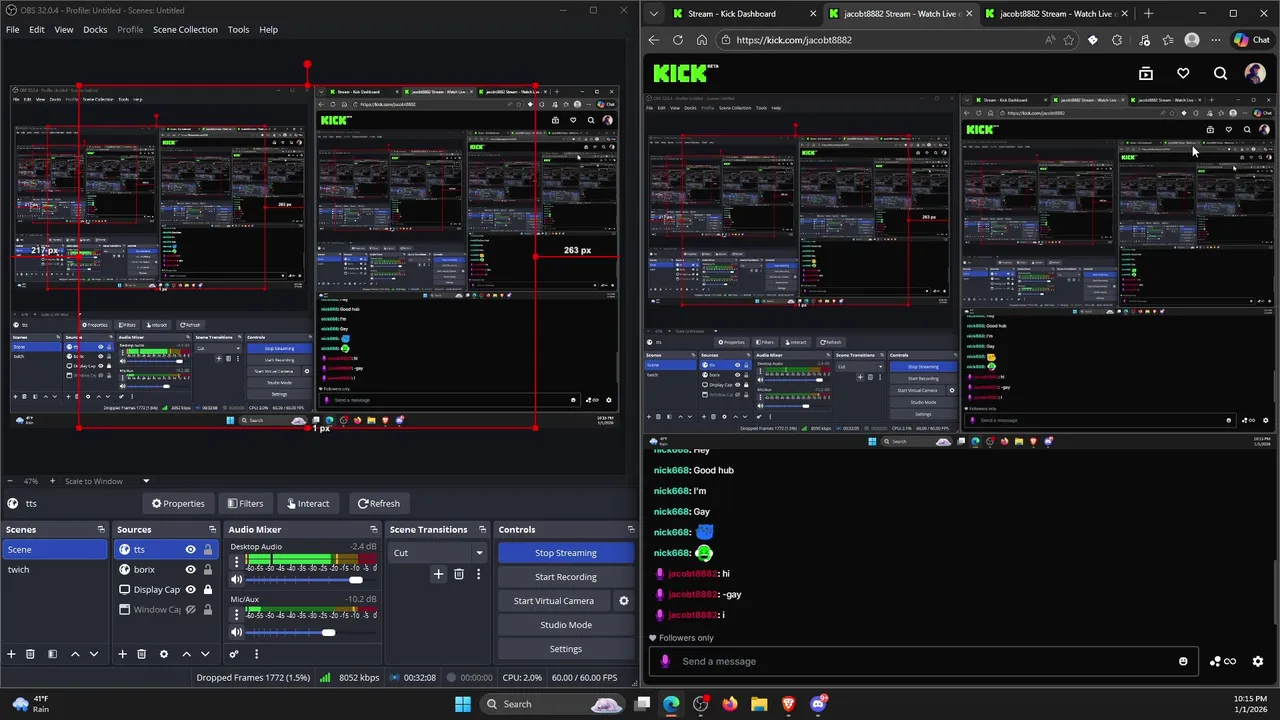
Task: Toggle lock on Window Capture source
Action: 207,609
